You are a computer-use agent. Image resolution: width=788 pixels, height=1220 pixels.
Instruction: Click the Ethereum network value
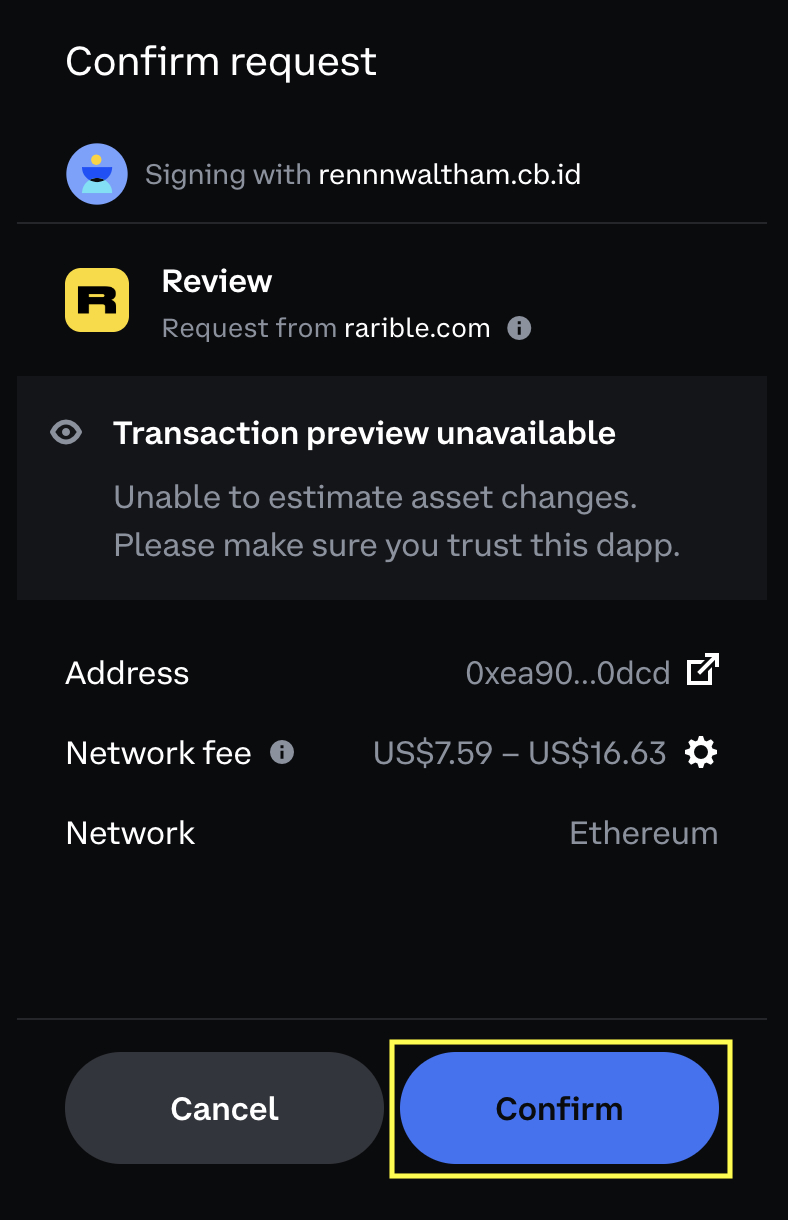pyautogui.click(x=644, y=833)
